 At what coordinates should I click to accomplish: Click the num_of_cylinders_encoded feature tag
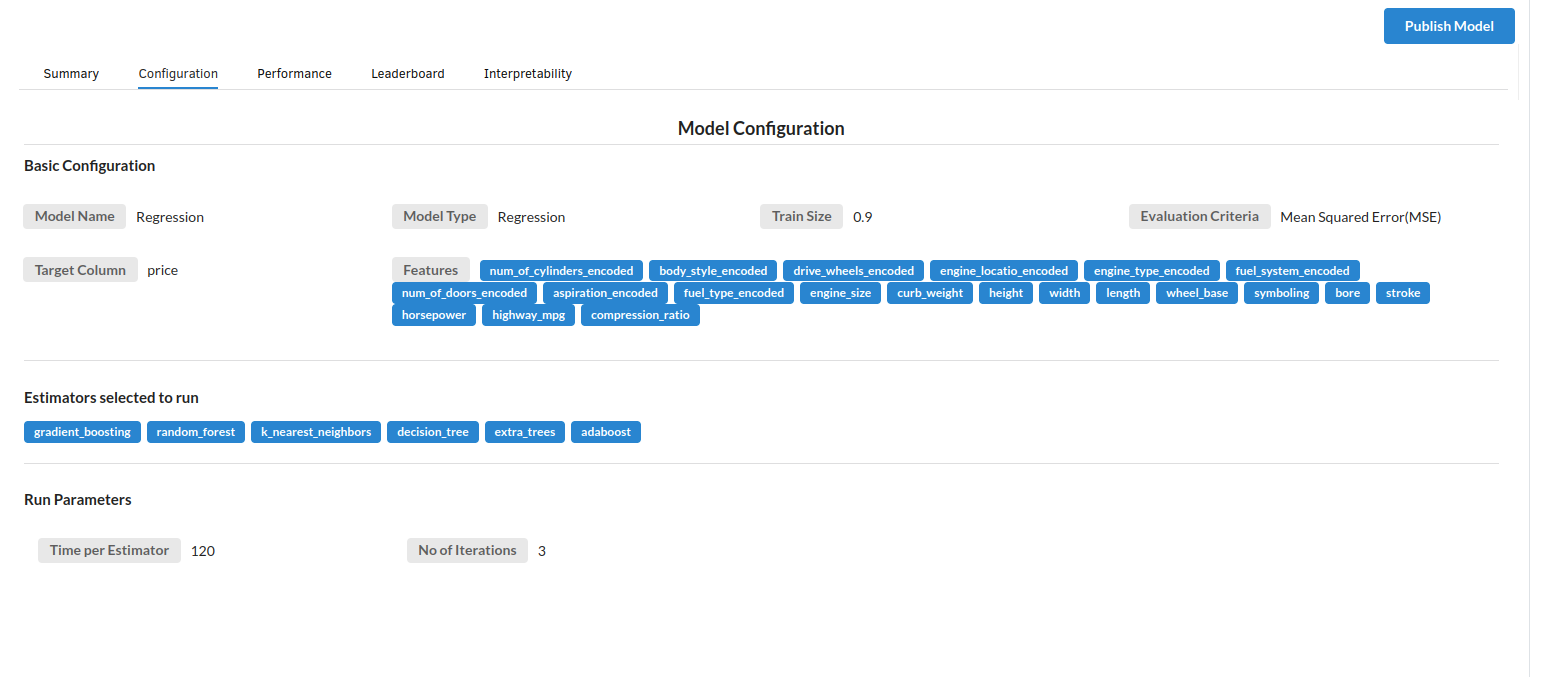coord(561,271)
